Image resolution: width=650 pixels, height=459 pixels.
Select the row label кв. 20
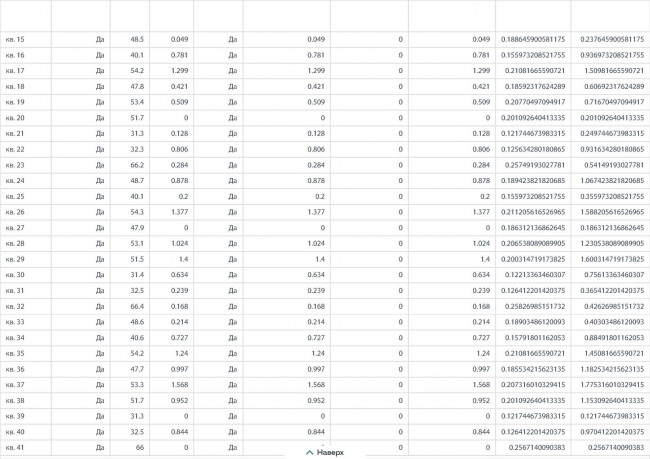pyautogui.click(x=15, y=118)
